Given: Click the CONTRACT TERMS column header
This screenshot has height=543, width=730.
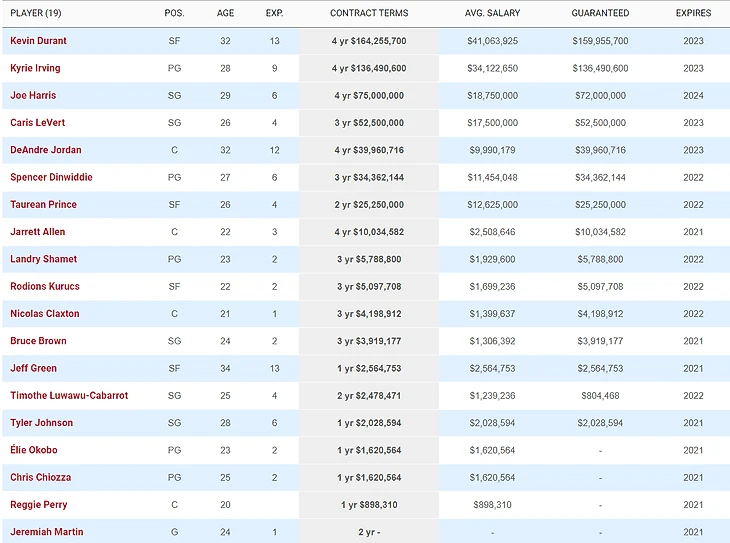Looking at the screenshot, I should [x=369, y=13].
